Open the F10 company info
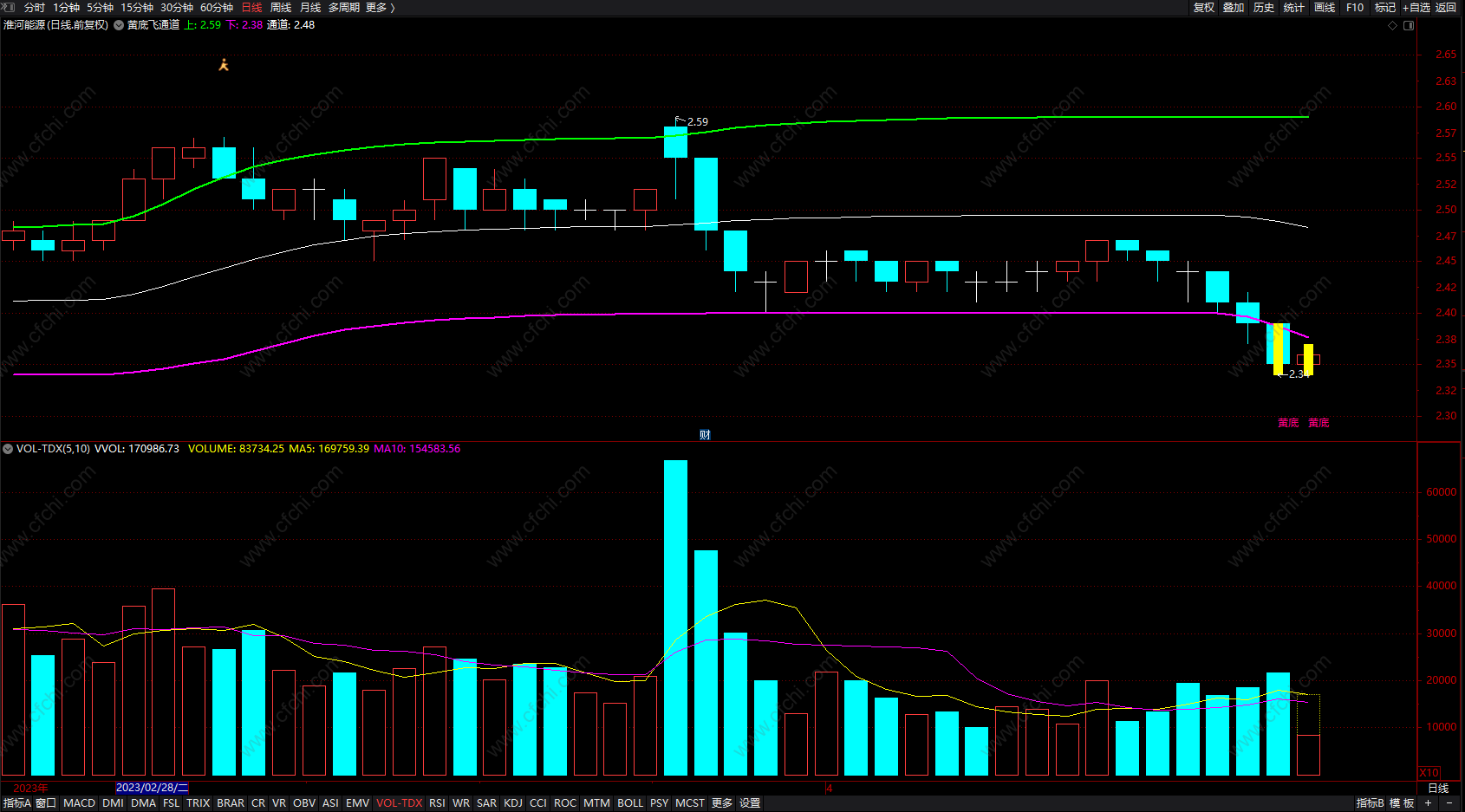The image size is (1465, 812). (x=1355, y=7)
